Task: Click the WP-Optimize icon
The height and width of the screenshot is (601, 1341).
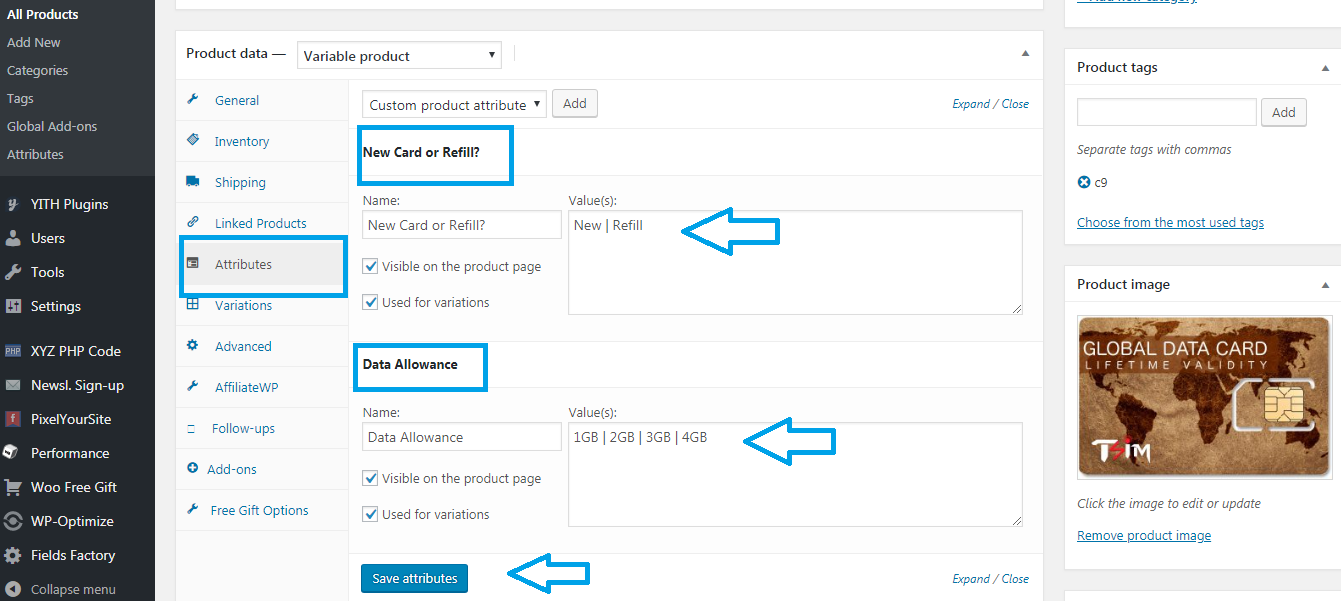Action: 13,521
